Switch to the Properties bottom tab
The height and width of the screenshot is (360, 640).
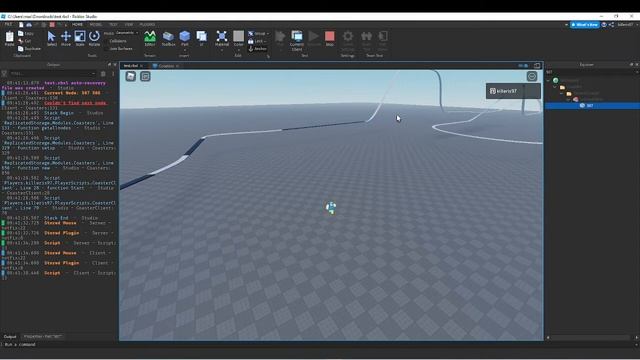(x=43, y=337)
